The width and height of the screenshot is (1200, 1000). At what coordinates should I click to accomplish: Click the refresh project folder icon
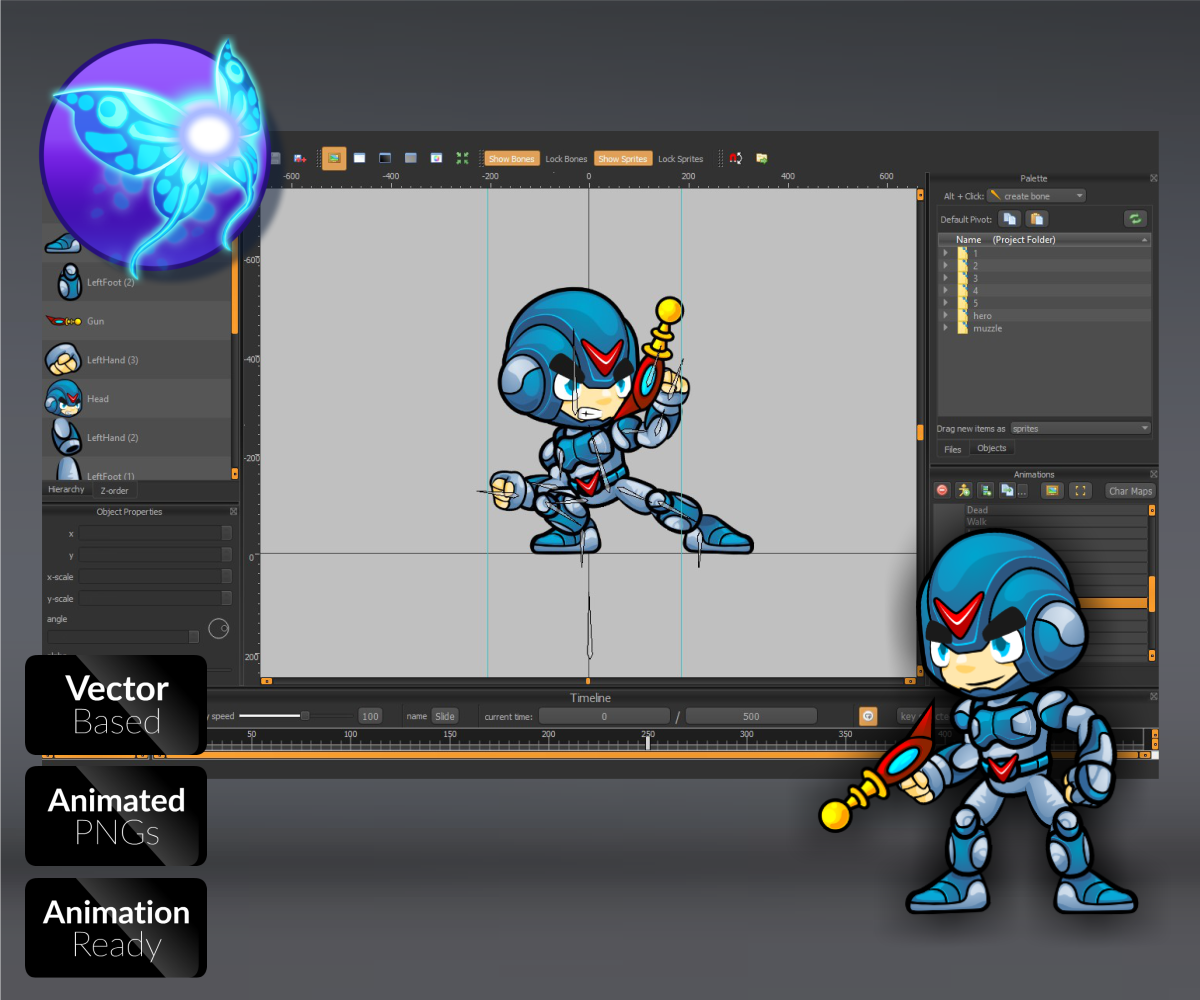[1135, 218]
